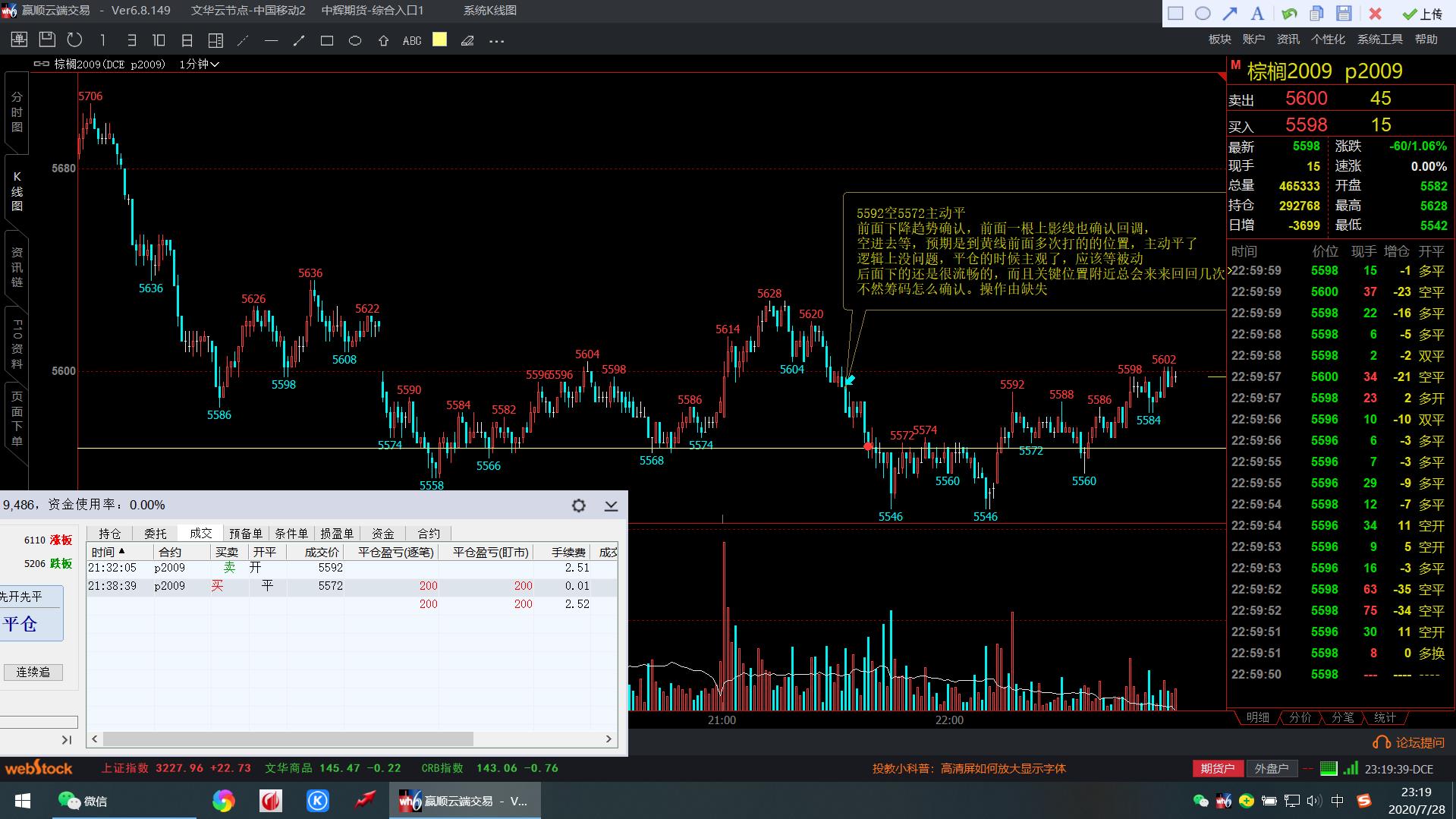1456x819 pixels.
Task: Click the chain-link icon beside 棕榈2009
Action: [42, 65]
